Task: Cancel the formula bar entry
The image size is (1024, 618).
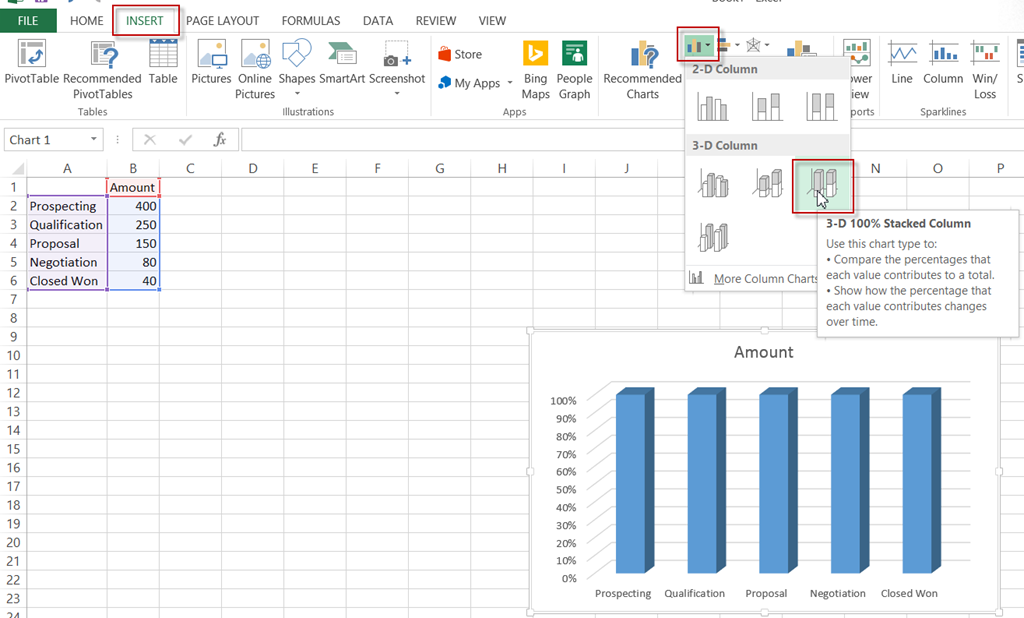Action: [x=150, y=139]
